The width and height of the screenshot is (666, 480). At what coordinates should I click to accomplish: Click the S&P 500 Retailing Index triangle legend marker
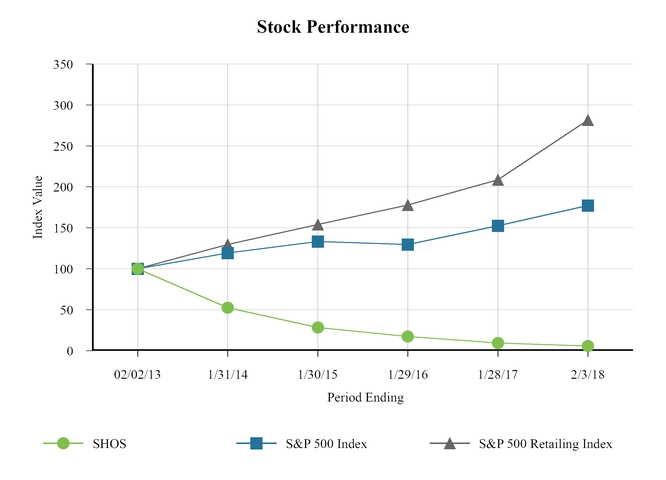[449, 443]
